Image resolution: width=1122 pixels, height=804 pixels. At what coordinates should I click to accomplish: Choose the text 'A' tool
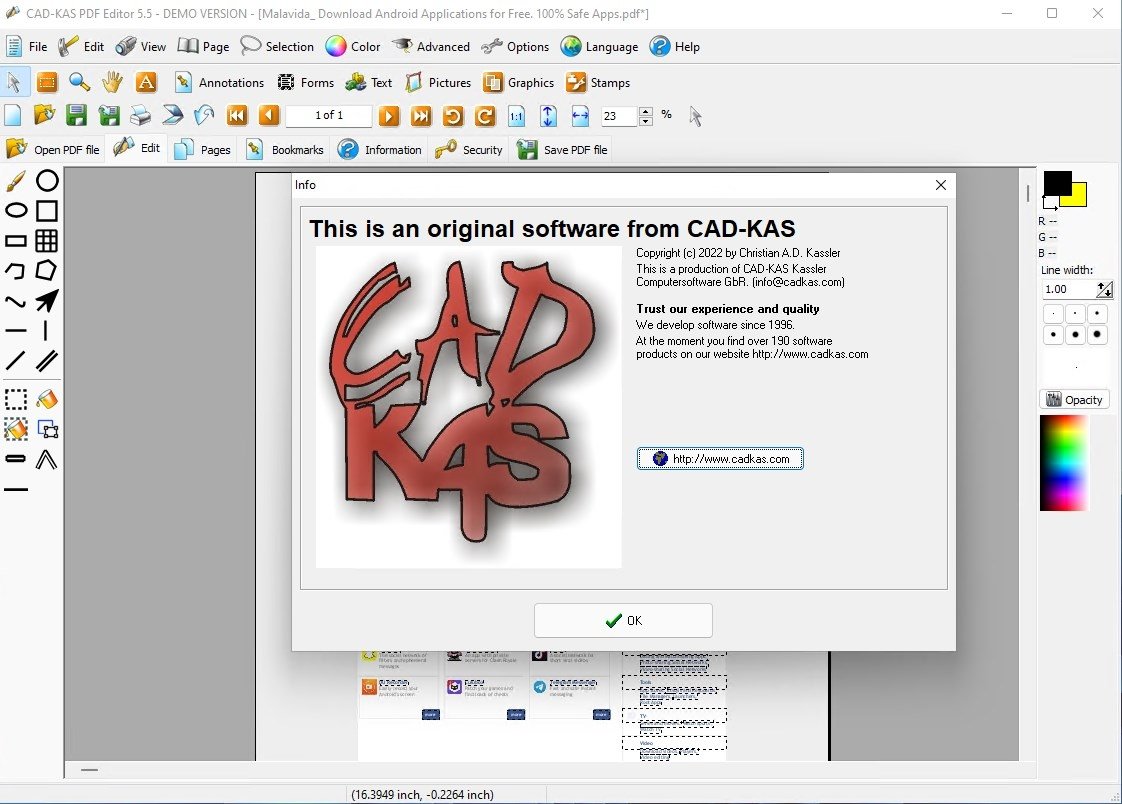point(146,82)
